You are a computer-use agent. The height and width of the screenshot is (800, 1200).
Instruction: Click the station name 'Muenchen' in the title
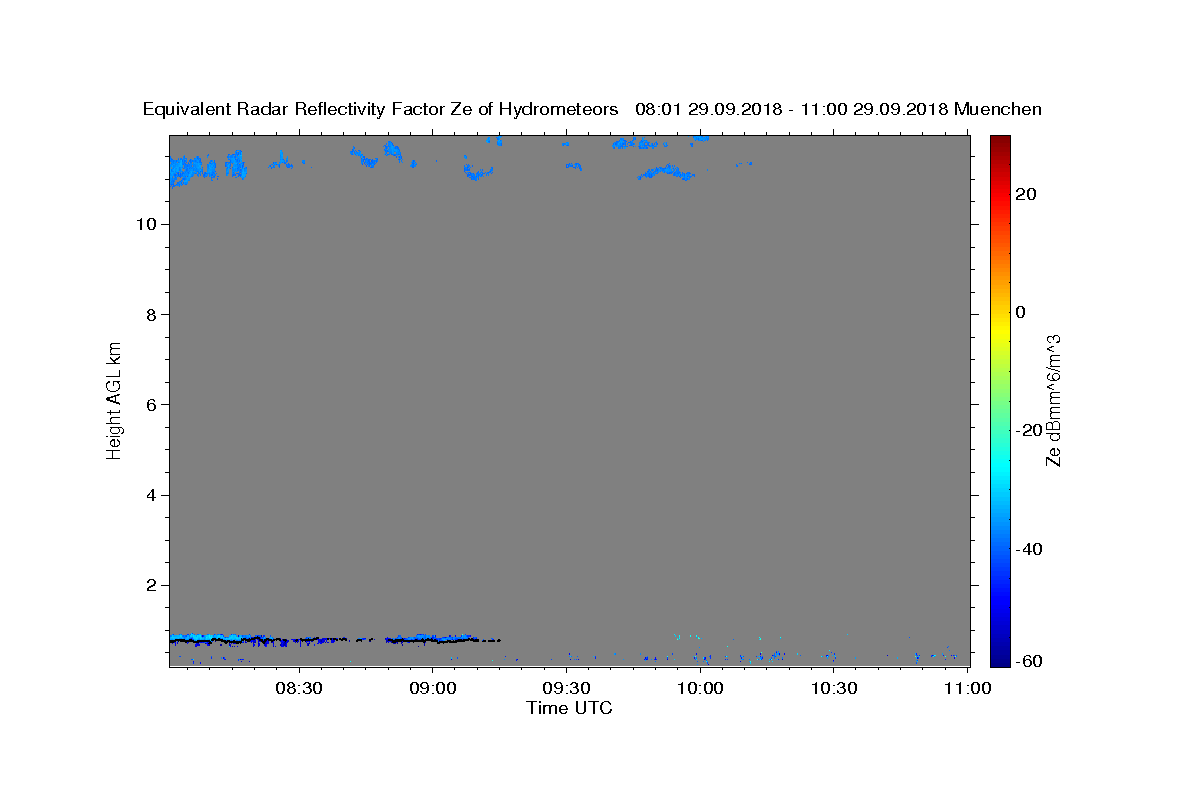tap(998, 109)
